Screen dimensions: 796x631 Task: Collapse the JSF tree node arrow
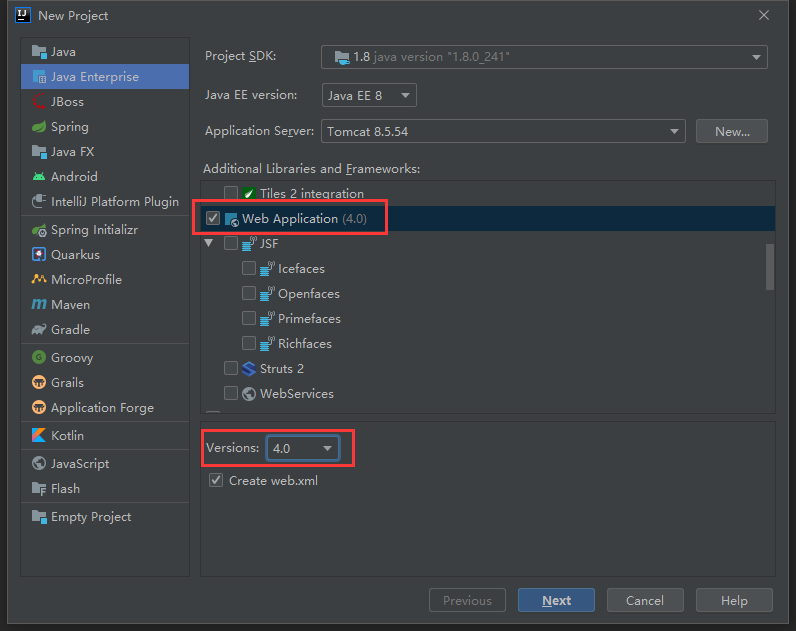(x=209, y=243)
